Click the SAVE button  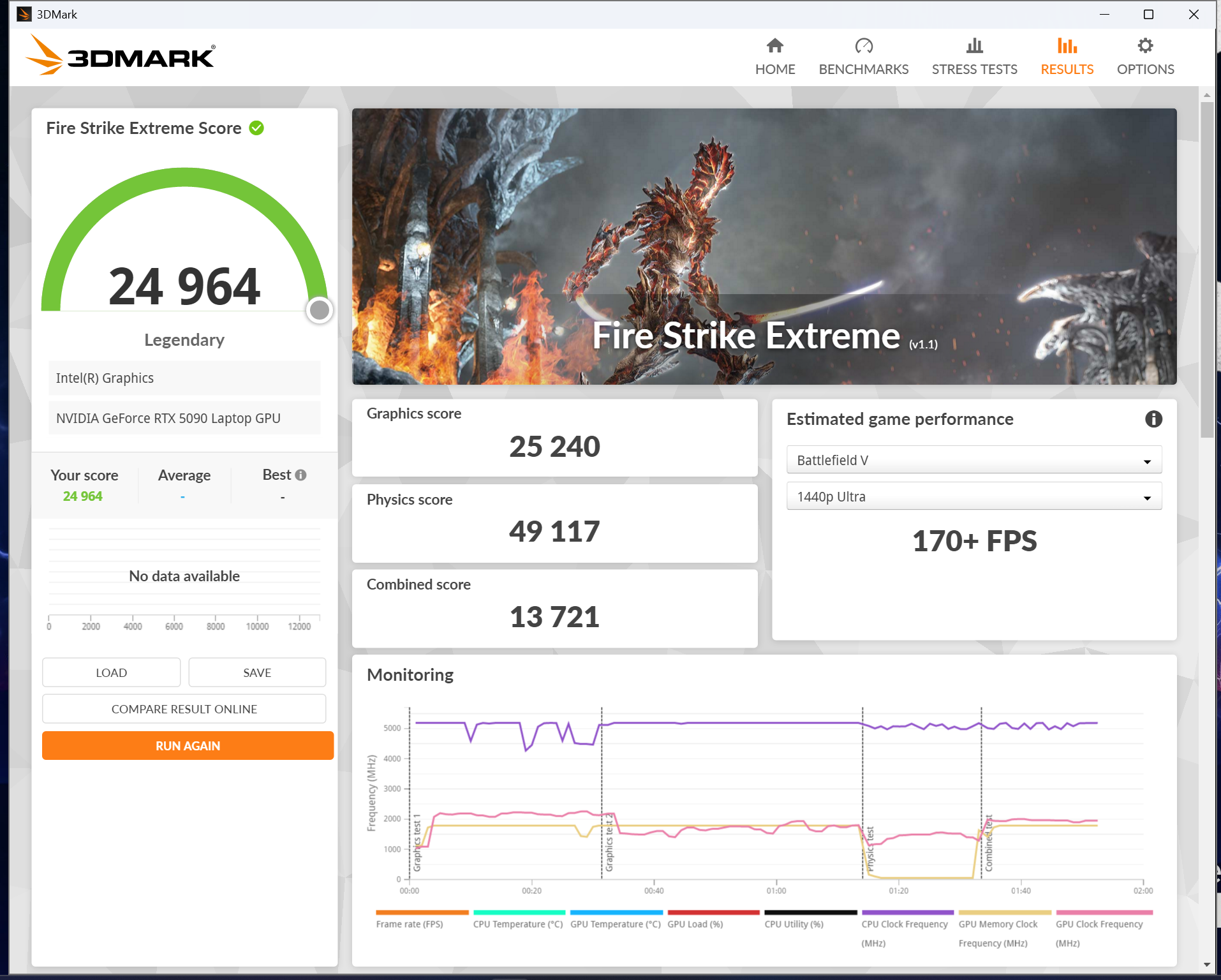pos(257,672)
